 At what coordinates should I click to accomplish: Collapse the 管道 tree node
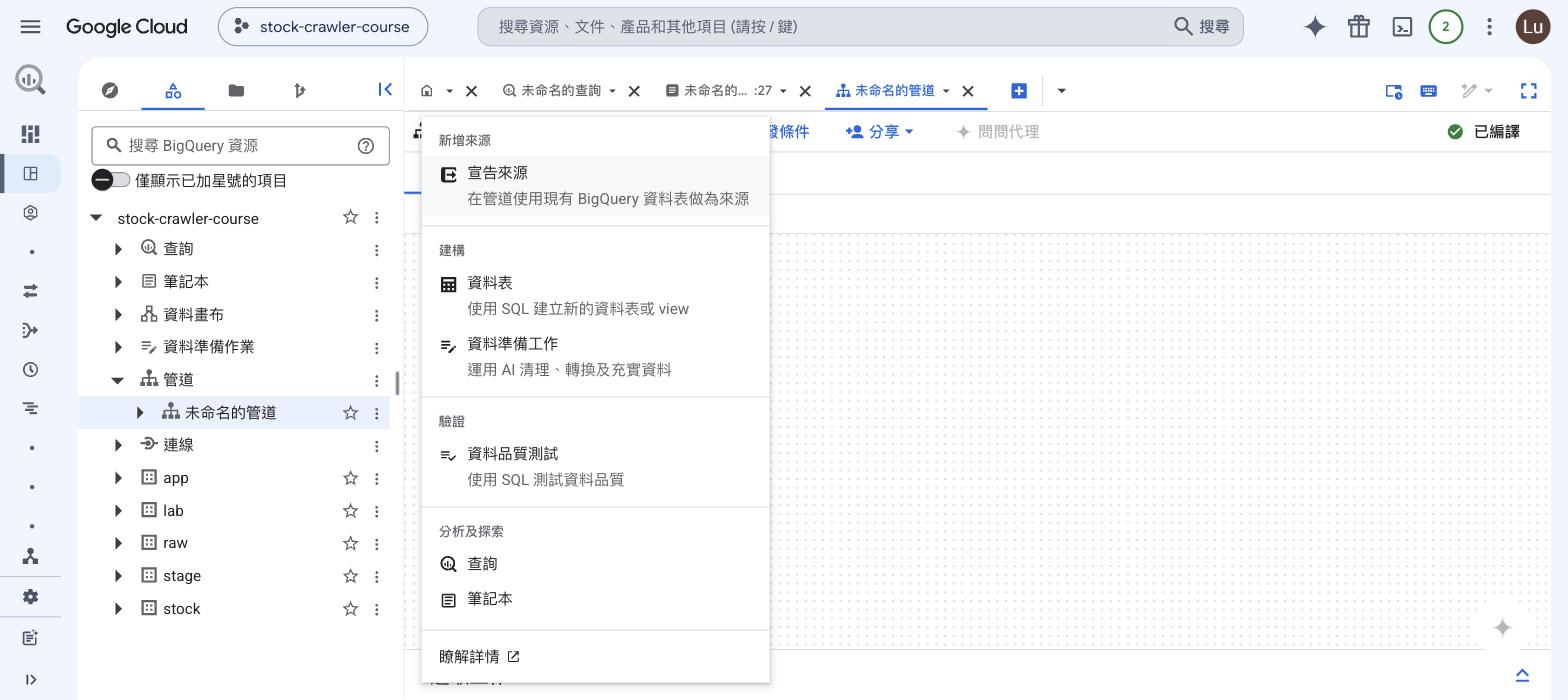coord(118,380)
